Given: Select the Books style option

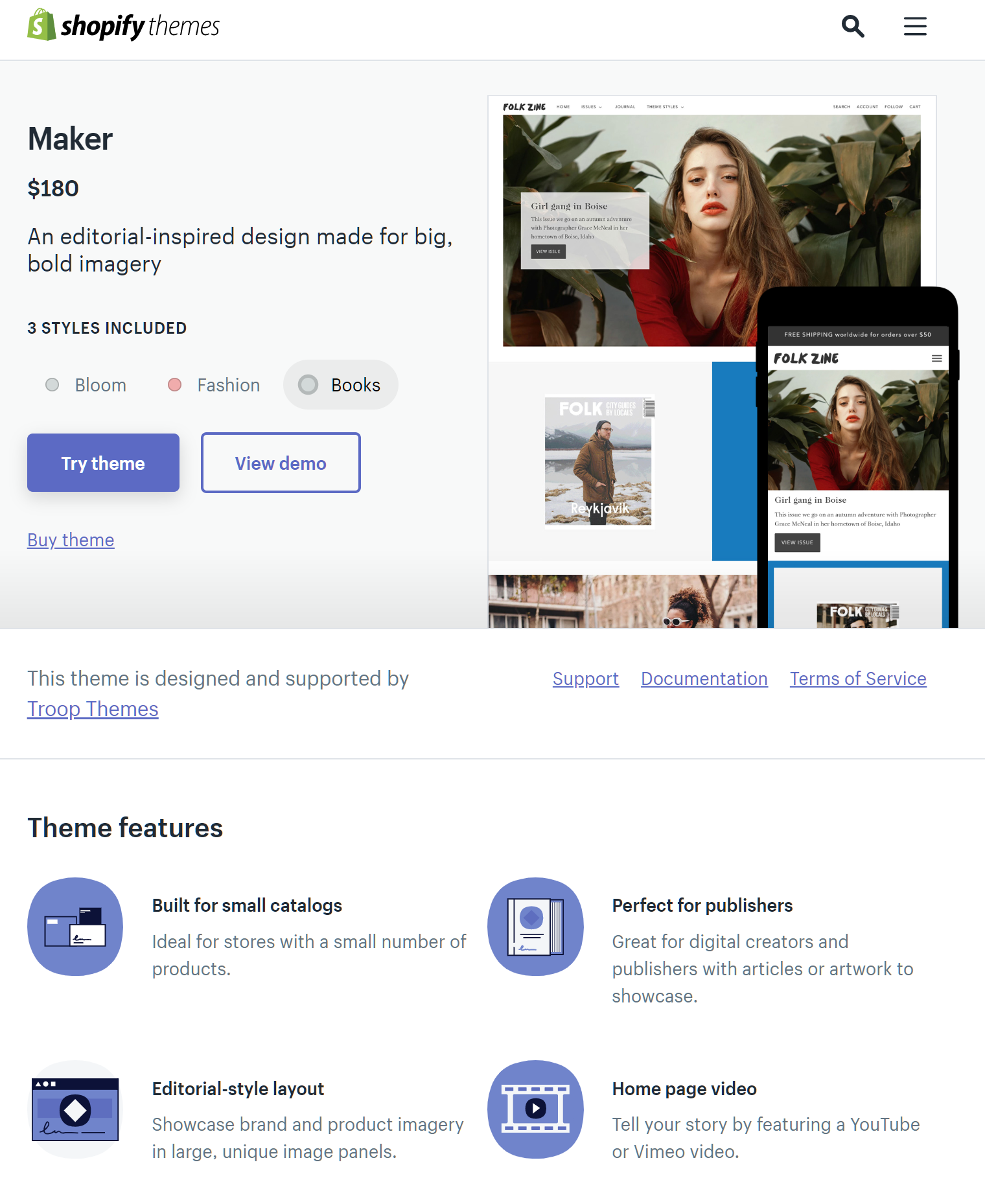Looking at the screenshot, I should click(341, 385).
